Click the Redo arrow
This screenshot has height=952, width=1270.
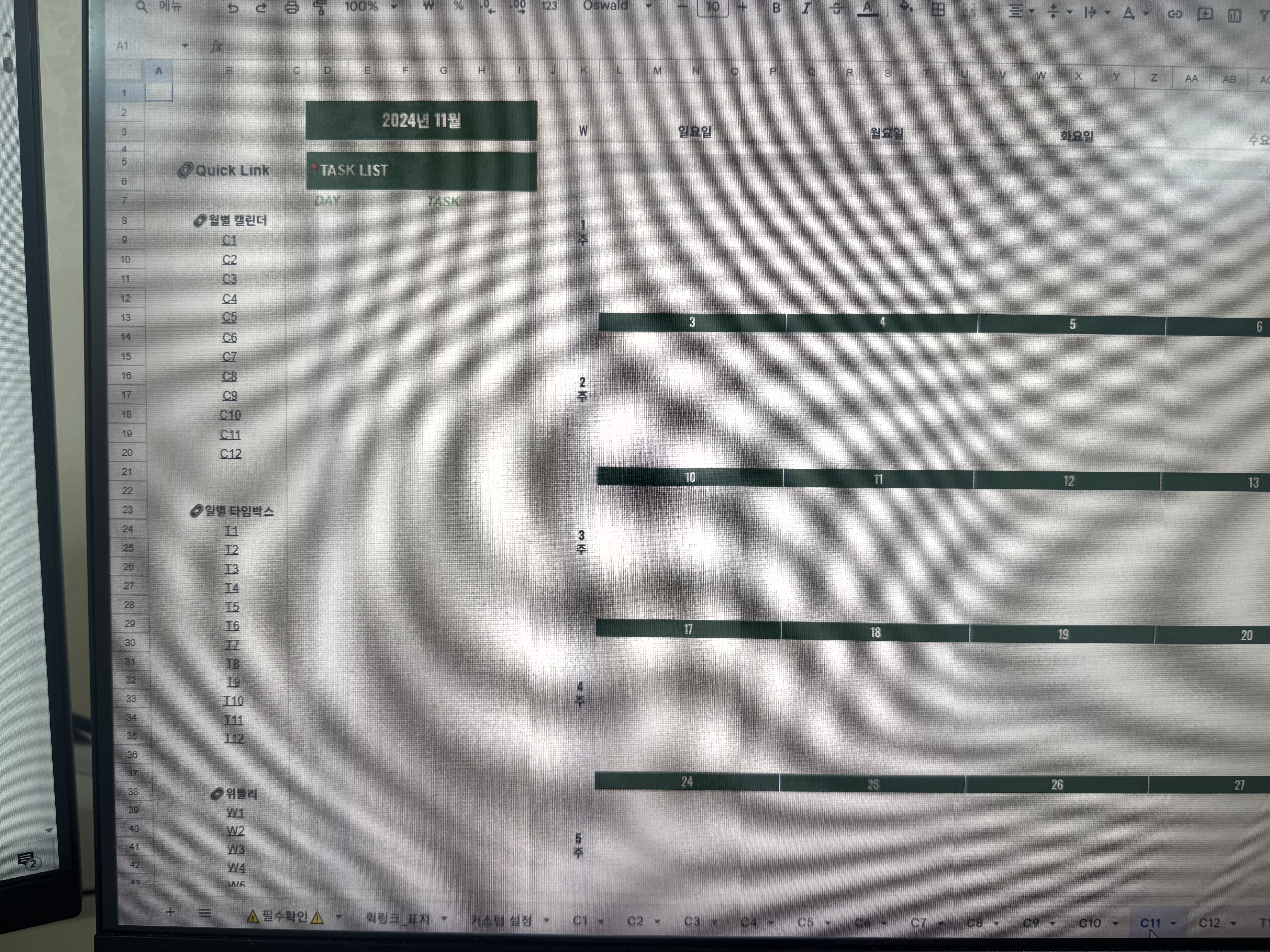pos(261,8)
